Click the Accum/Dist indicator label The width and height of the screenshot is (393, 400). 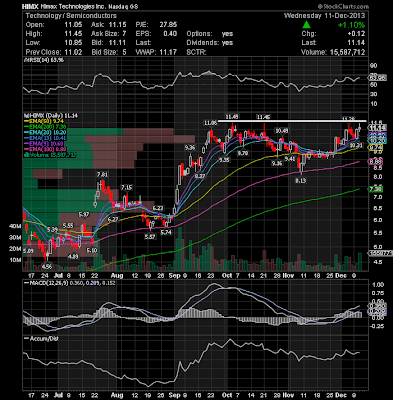(44, 338)
